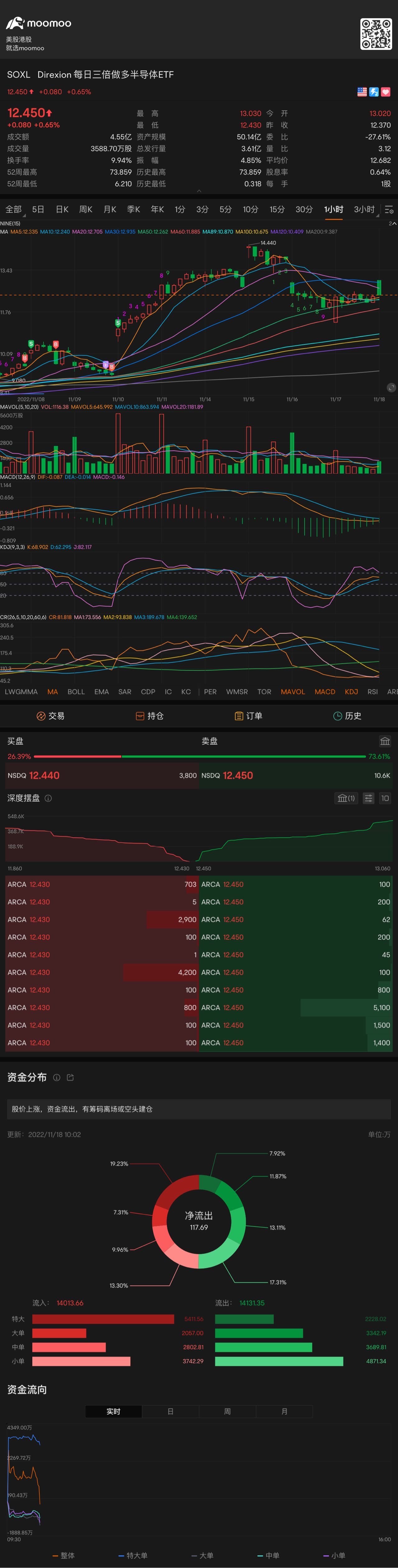Switch to the 30分 chart period
398x1568 pixels.
(x=304, y=209)
